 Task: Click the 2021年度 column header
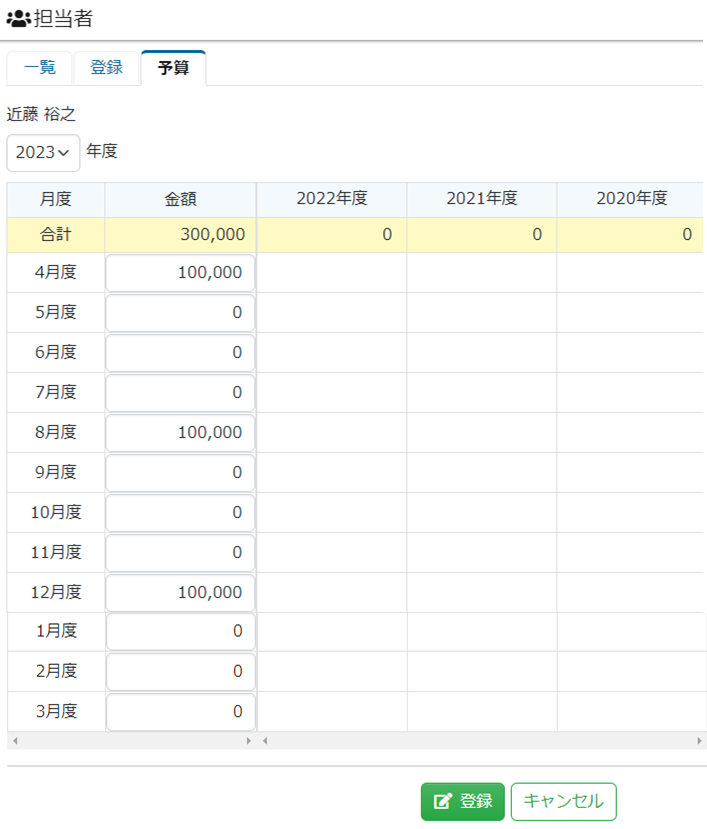pos(482,199)
